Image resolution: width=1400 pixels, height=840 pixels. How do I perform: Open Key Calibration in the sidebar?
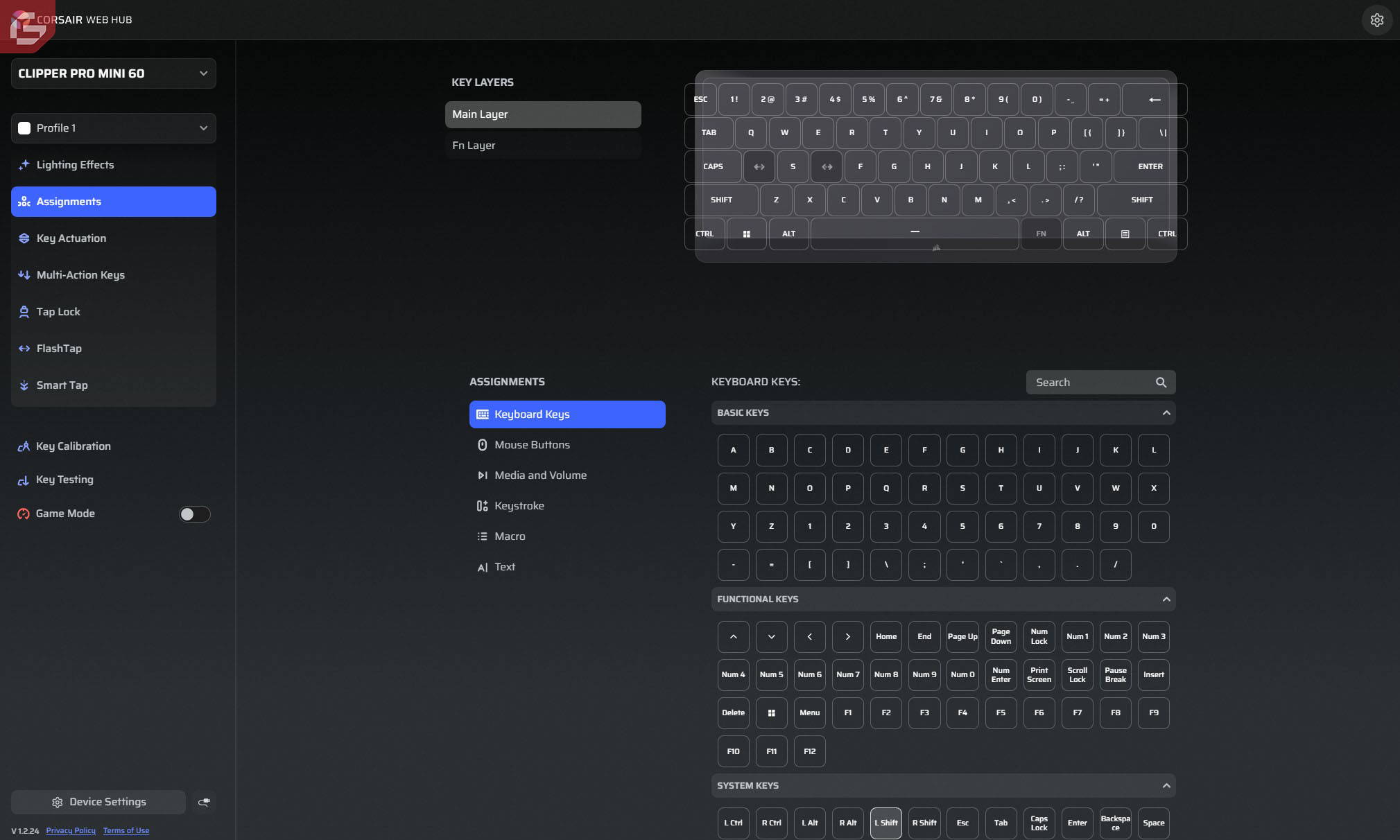[x=114, y=446]
